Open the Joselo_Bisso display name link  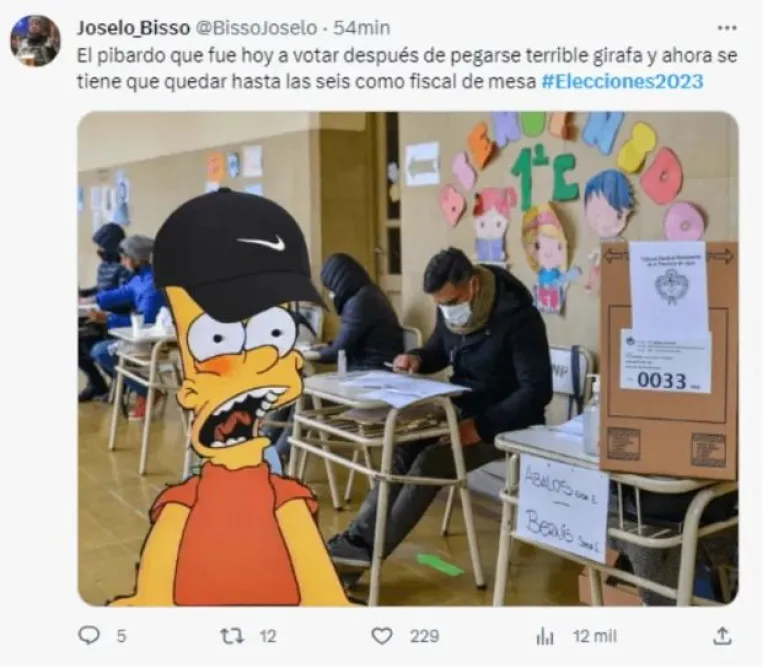coord(133,28)
